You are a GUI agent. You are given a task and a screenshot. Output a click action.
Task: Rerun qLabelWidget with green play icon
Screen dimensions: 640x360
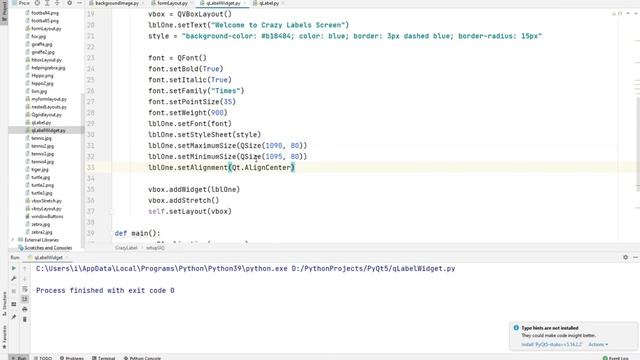(13, 268)
